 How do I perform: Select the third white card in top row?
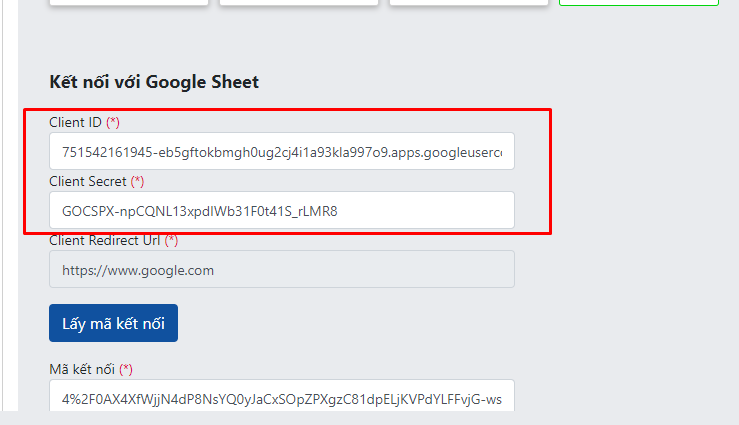coord(468,3)
